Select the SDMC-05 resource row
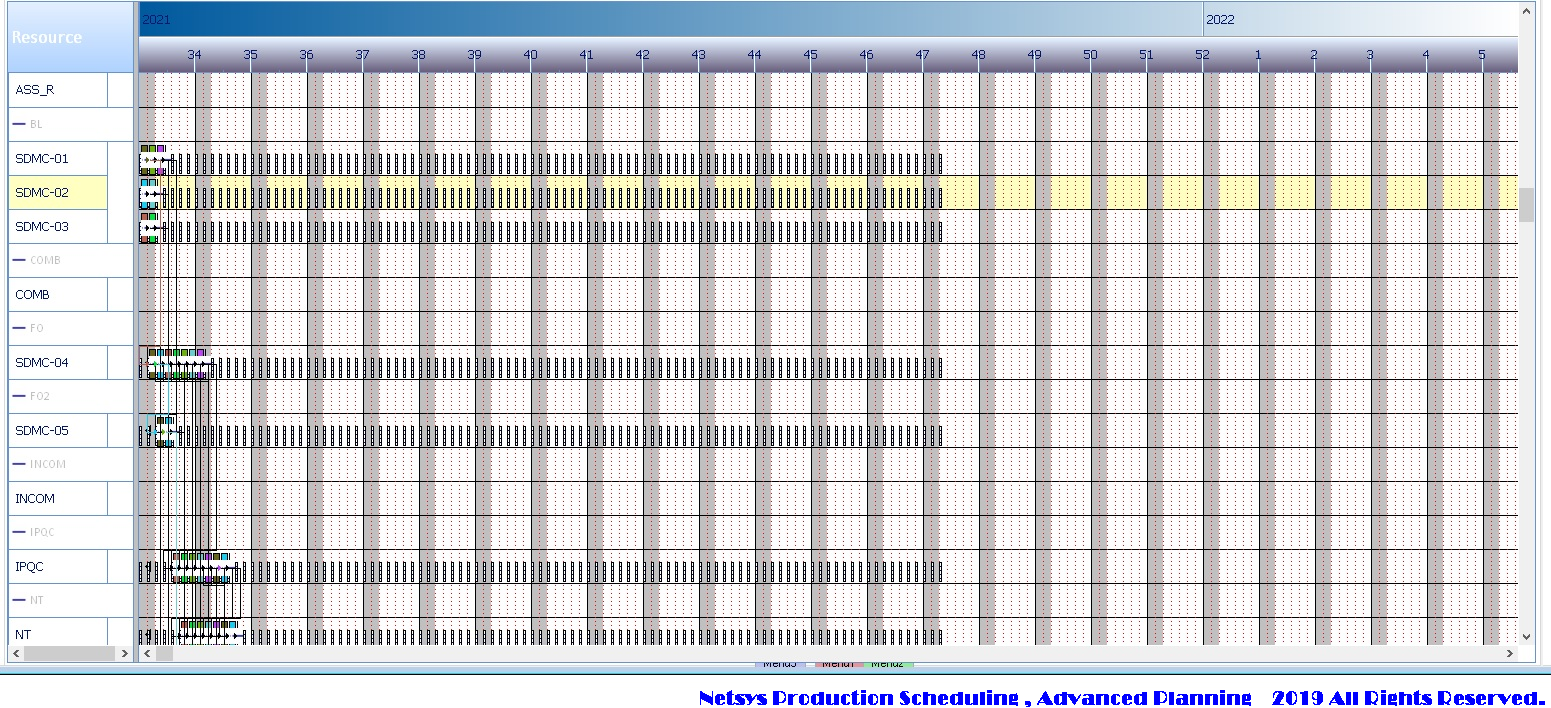Viewport: 1551px width, 708px height. (x=58, y=430)
